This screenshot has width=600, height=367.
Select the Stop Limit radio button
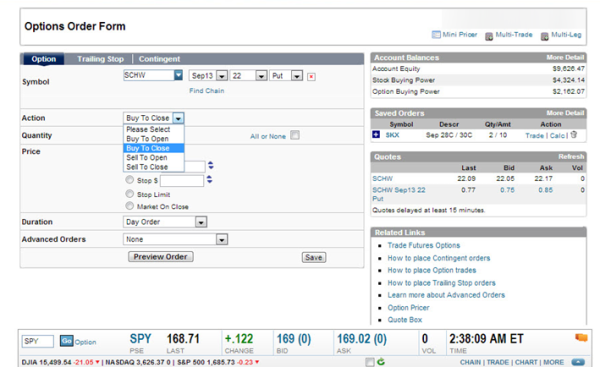tap(130, 194)
